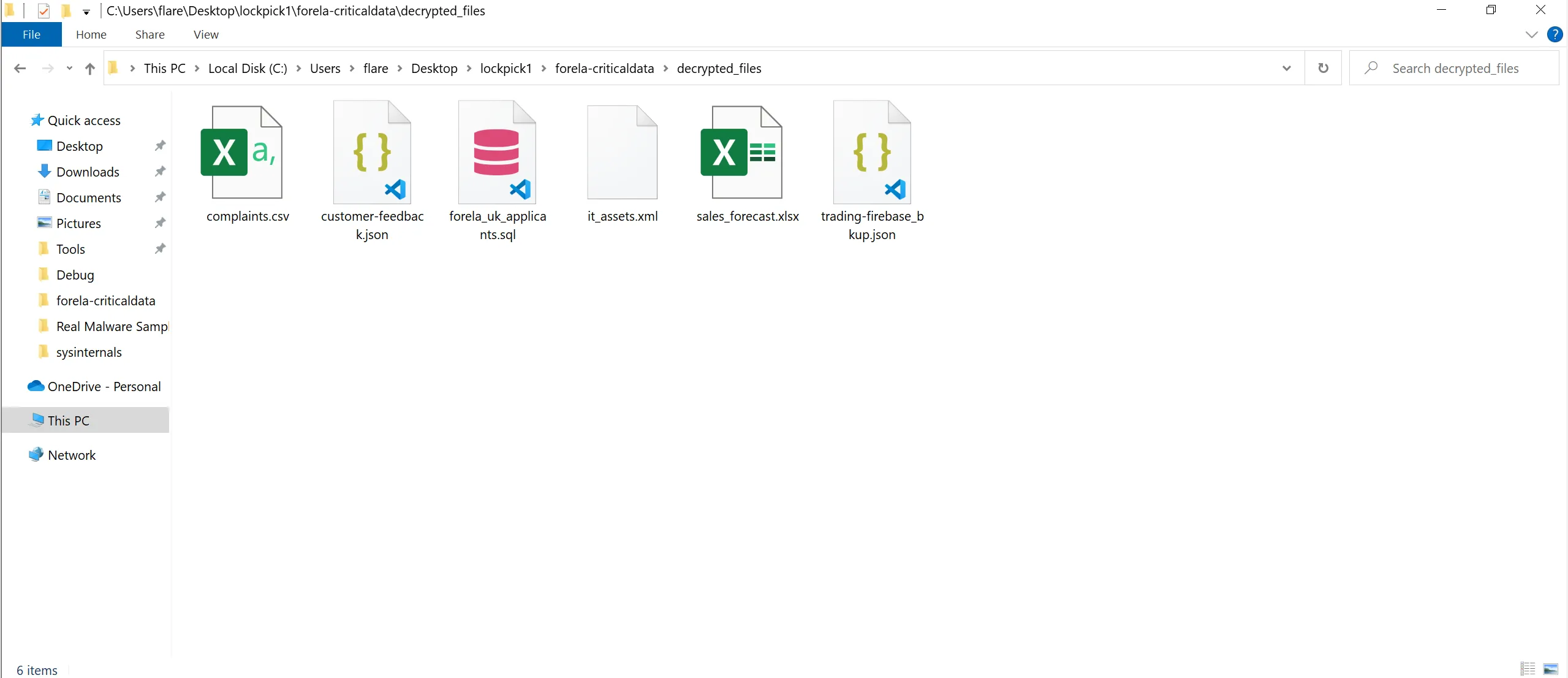This screenshot has width=1568, height=678.
Task: Select the sales_forecast.xlsx file icon
Action: click(x=741, y=152)
